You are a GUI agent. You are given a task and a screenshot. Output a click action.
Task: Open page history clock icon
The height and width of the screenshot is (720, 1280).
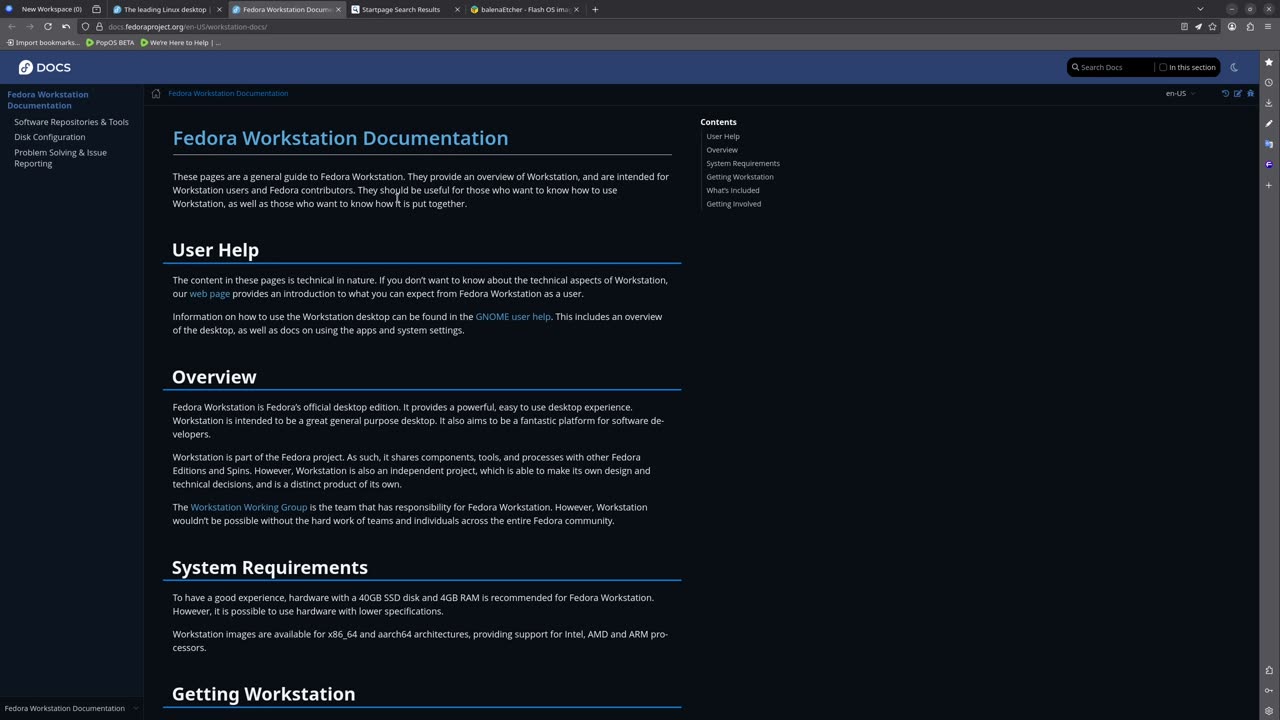coord(1225,93)
